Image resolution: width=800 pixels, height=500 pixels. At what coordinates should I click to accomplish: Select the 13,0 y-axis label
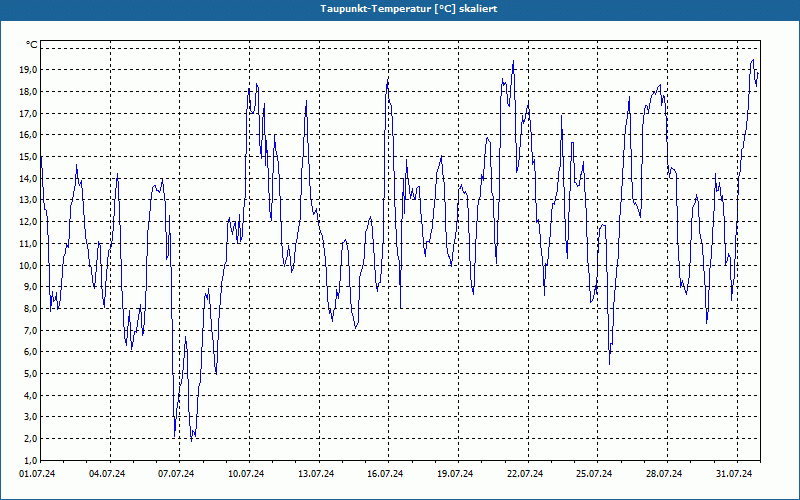29,200
